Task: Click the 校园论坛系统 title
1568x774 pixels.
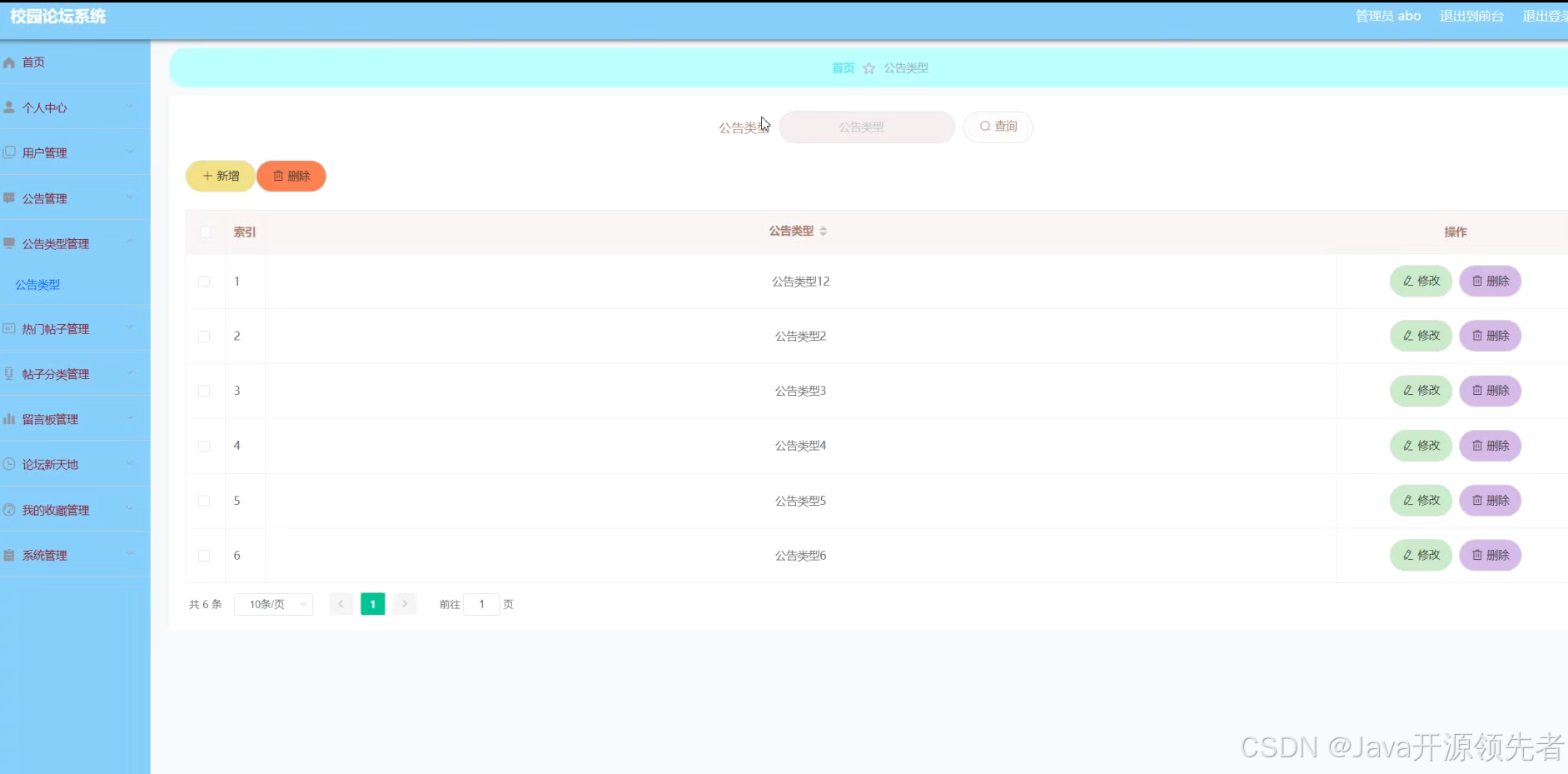Action: [58, 16]
